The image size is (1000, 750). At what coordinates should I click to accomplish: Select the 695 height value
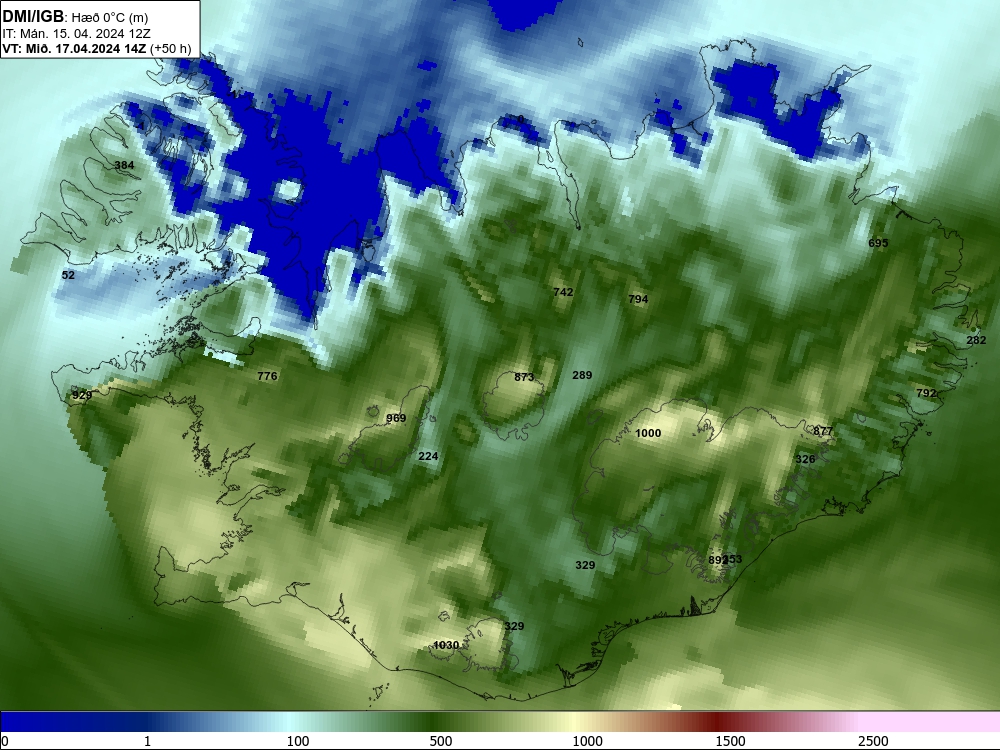878,242
